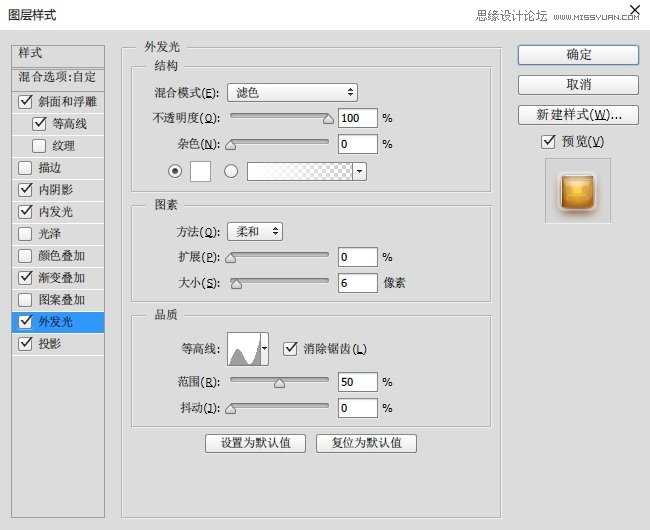Toggle the 斜面和浮雕 checkbox
This screenshot has width=650, height=530.
click(x=26, y=102)
